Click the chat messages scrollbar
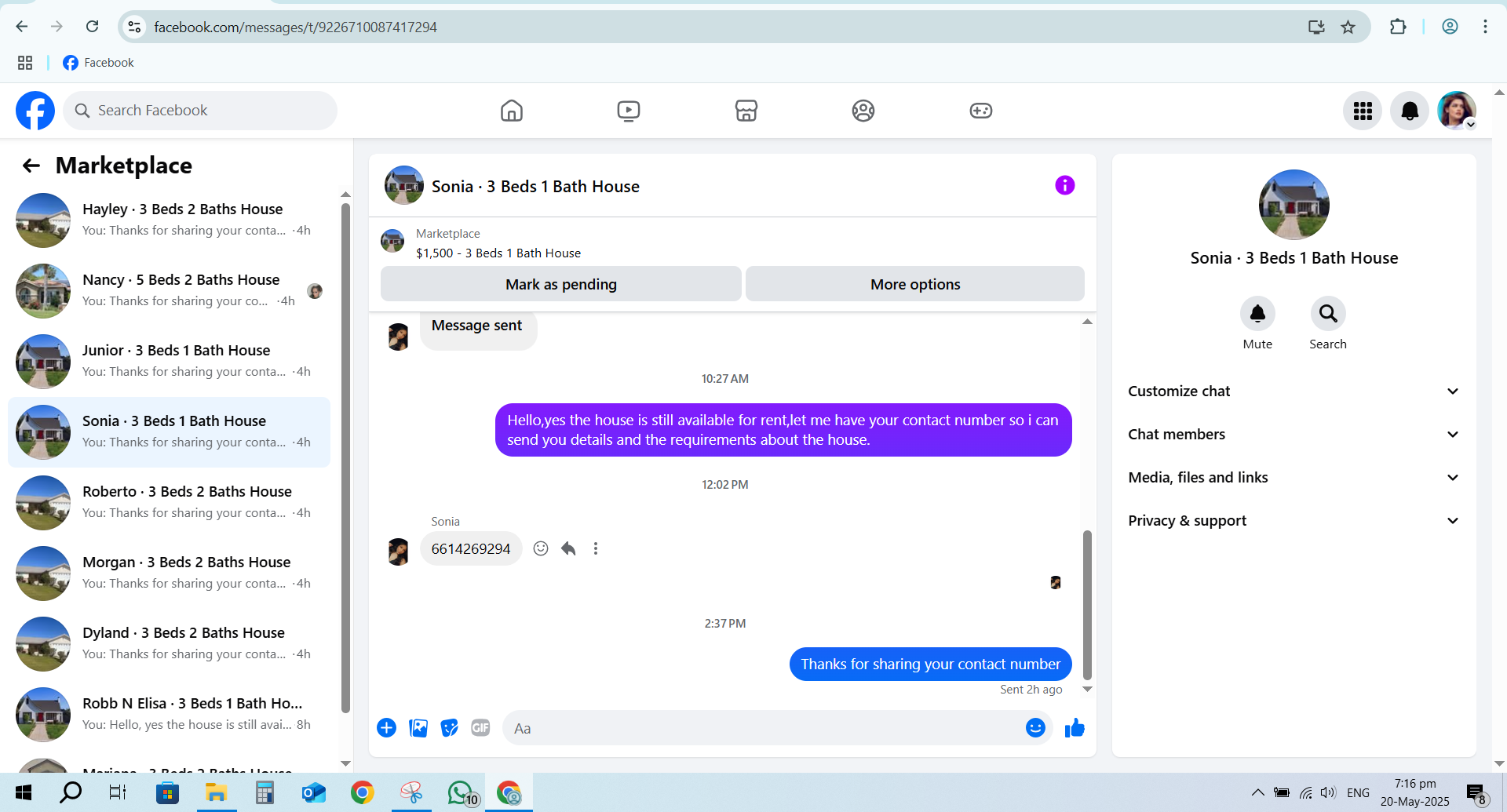This screenshot has height=812, width=1507. [1087, 604]
